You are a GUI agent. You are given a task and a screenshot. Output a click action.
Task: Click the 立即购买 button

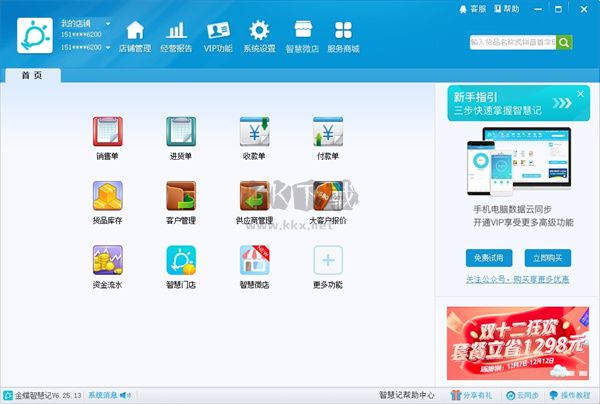tap(548, 258)
